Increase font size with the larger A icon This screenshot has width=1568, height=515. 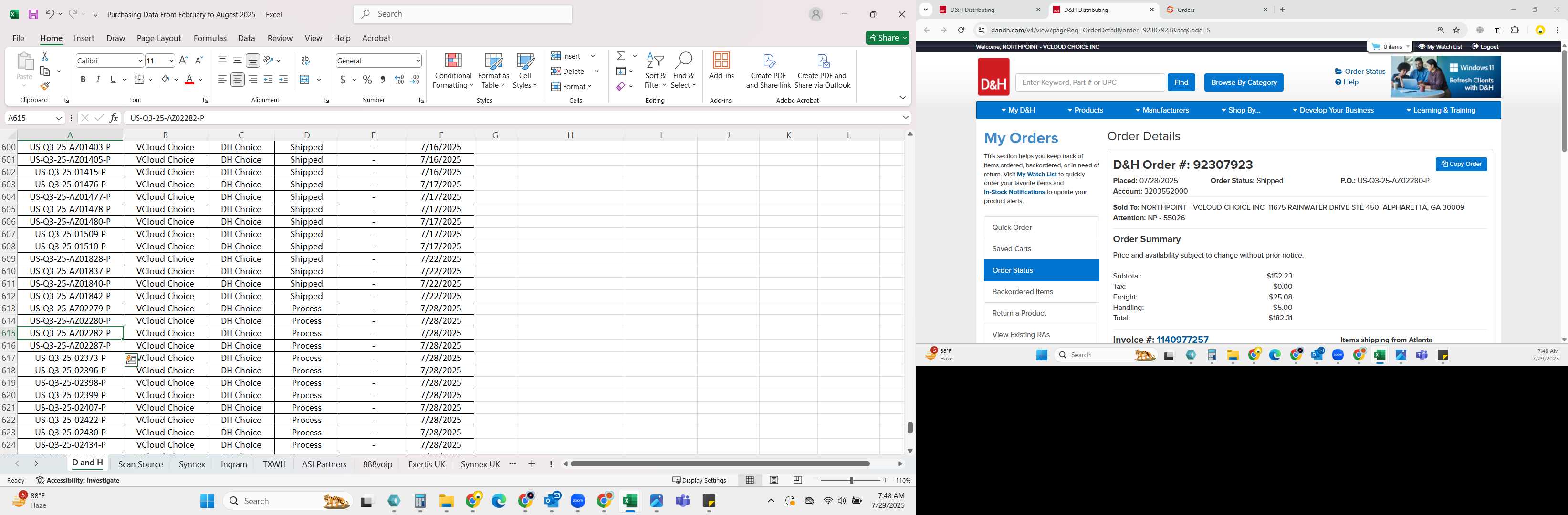[x=183, y=60]
